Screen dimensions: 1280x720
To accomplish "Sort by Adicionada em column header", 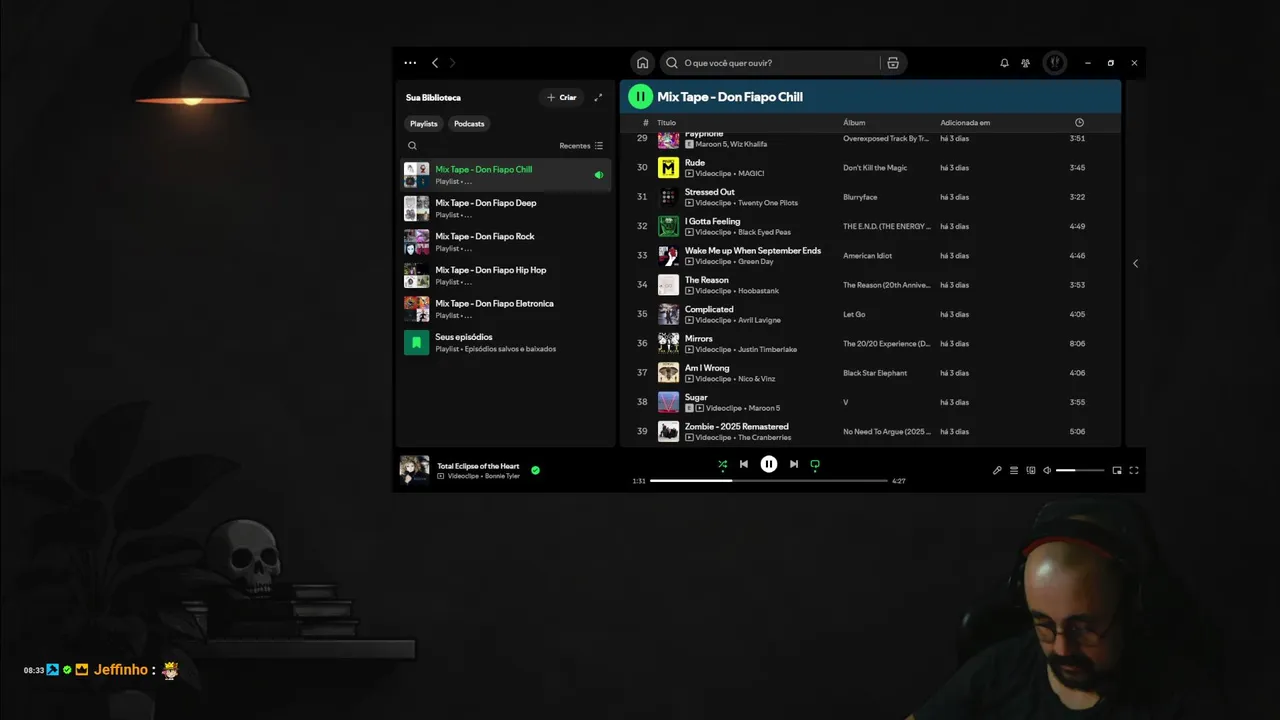I will coord(965,123).
